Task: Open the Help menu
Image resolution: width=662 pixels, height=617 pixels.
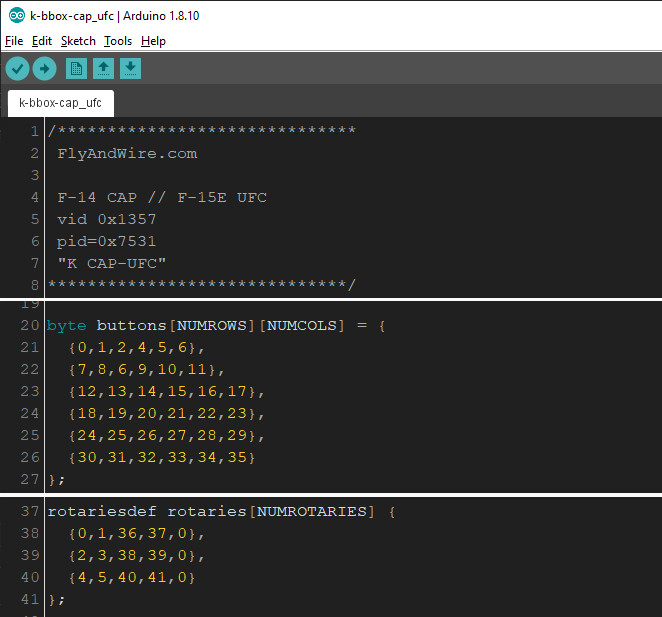Action: click(153, 41)
